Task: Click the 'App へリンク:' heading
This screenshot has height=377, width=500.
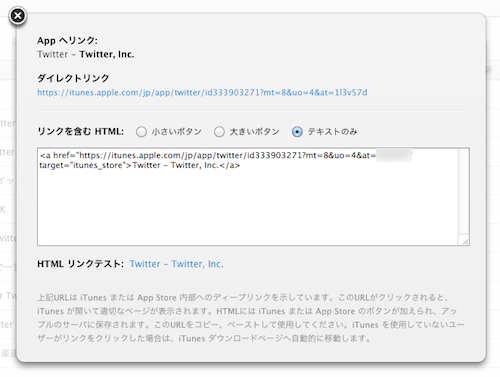Action: click(x=67, y=41)
